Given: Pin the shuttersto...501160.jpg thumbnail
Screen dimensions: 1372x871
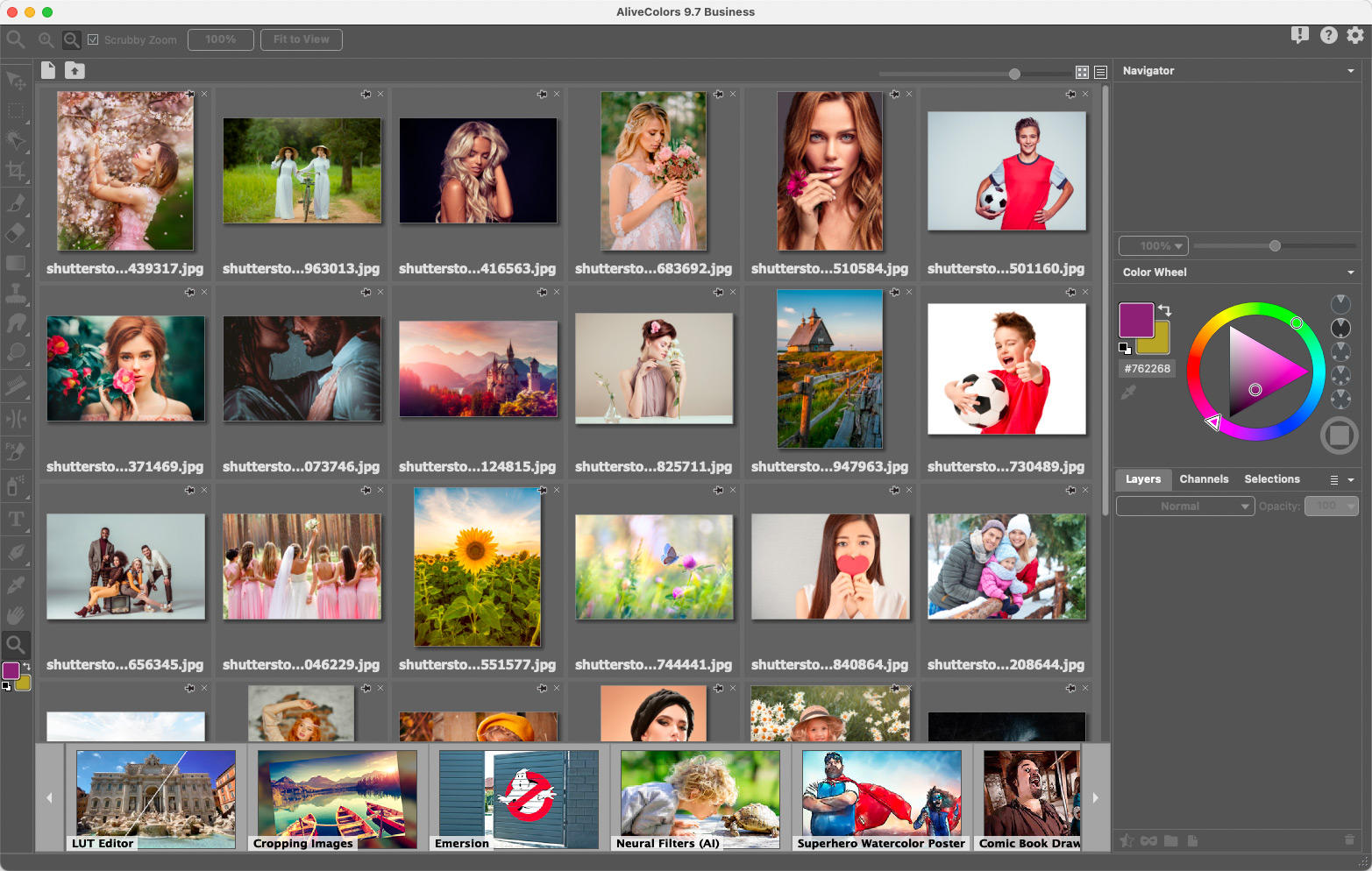Looking at the screenshot, I should 1070,94.
